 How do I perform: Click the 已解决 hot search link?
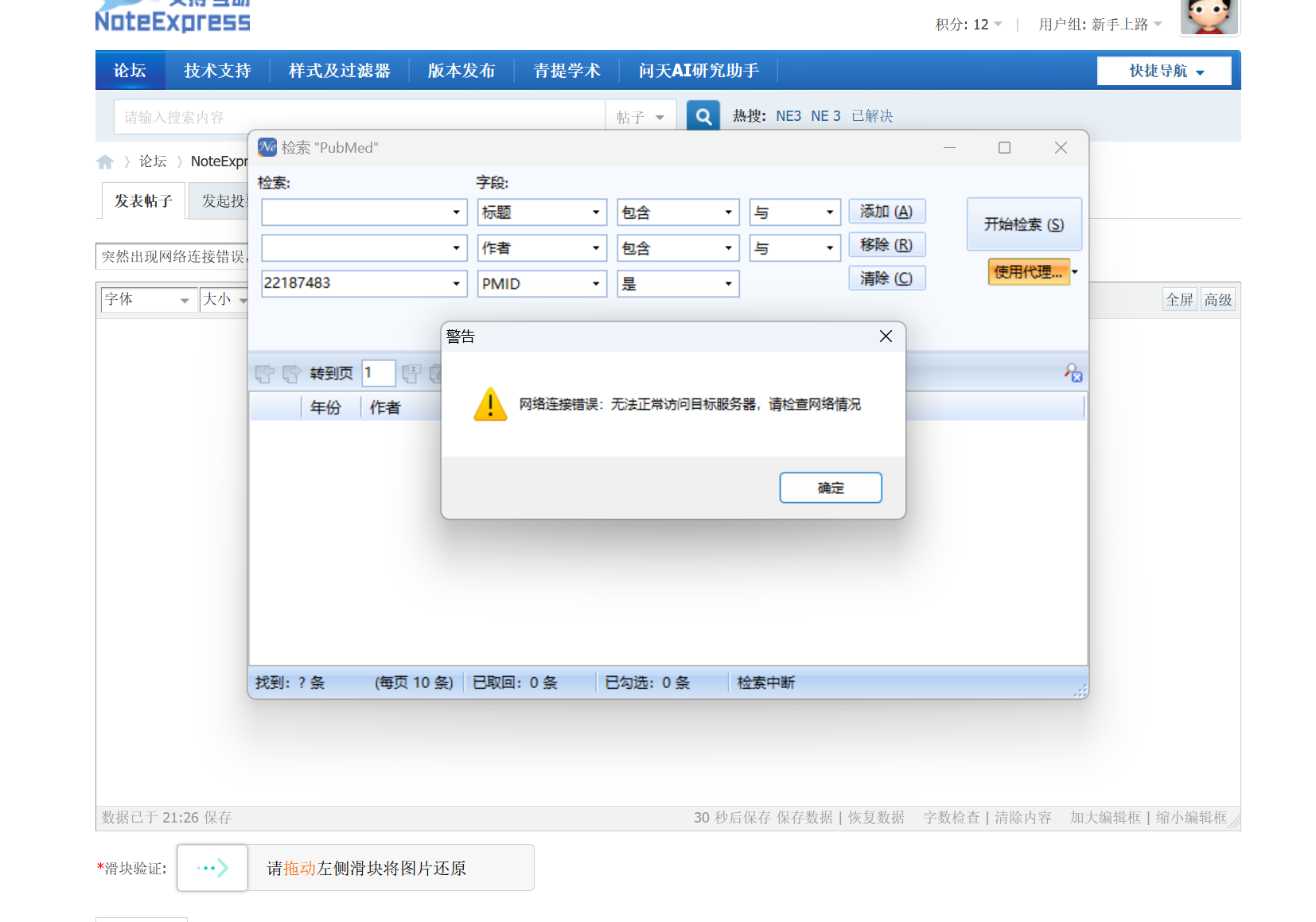point(872,116)
